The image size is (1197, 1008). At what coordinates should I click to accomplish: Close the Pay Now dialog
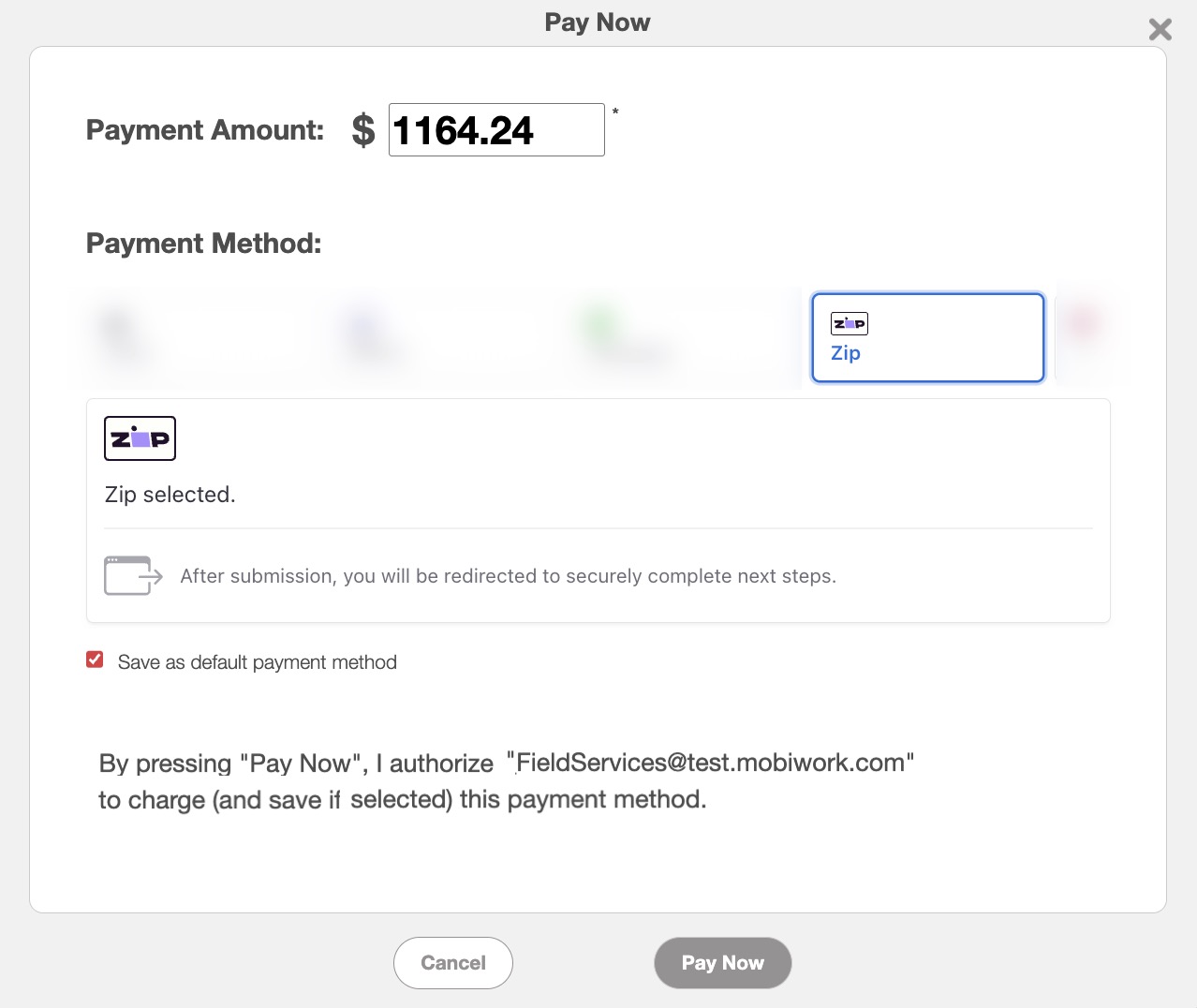1160,30
